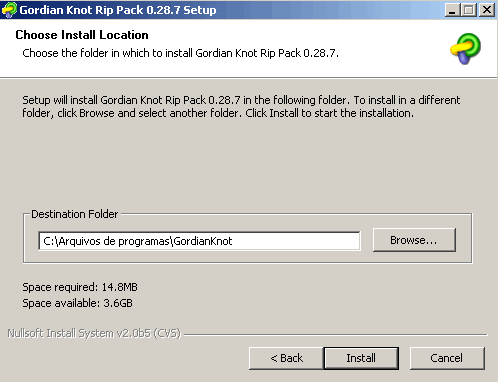Click the Gordian Knot title bar icon
Image resolution: width=498 pixels, height=382 pixels.
[9, 9]
